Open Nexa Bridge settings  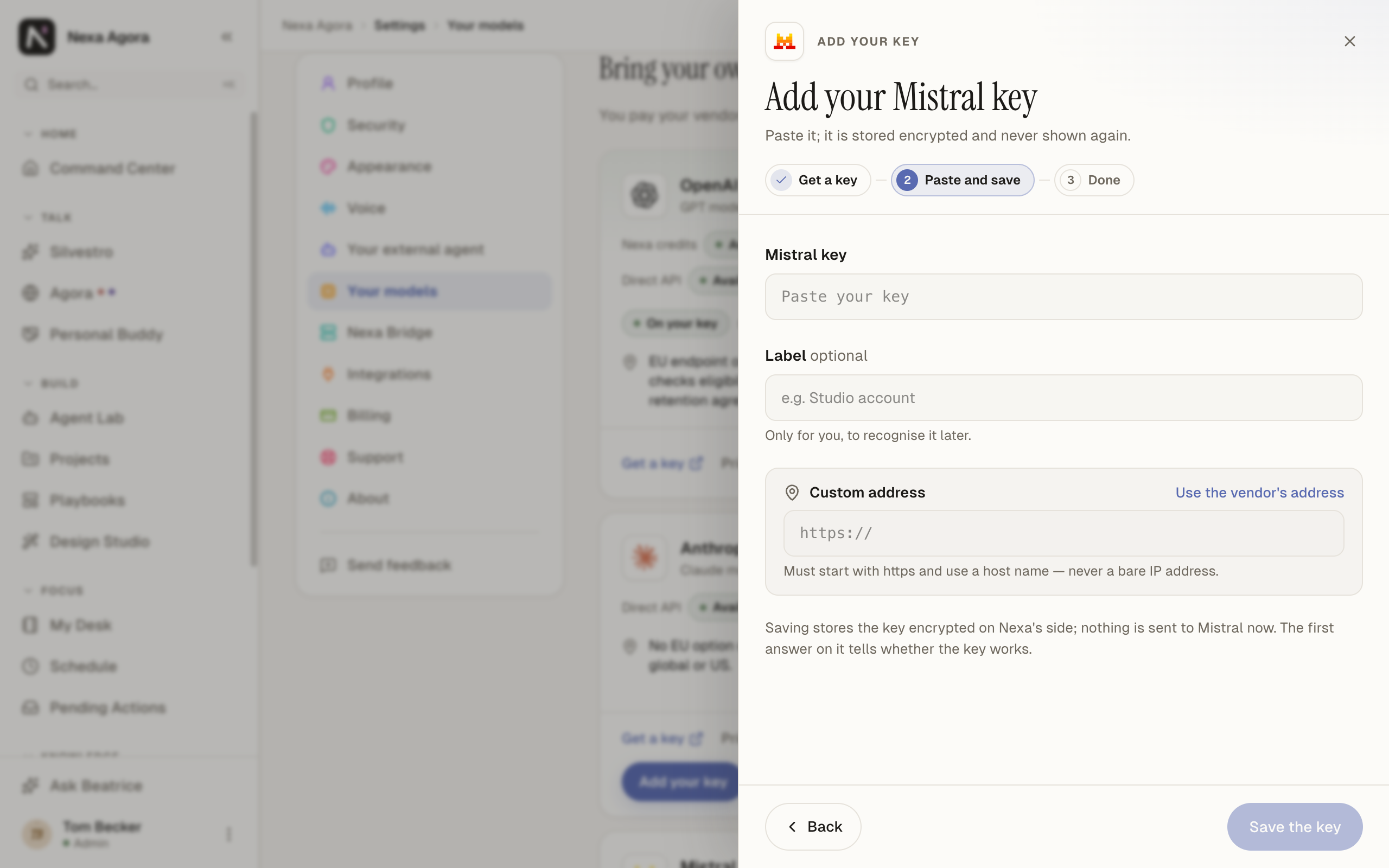tap(430, 333)
